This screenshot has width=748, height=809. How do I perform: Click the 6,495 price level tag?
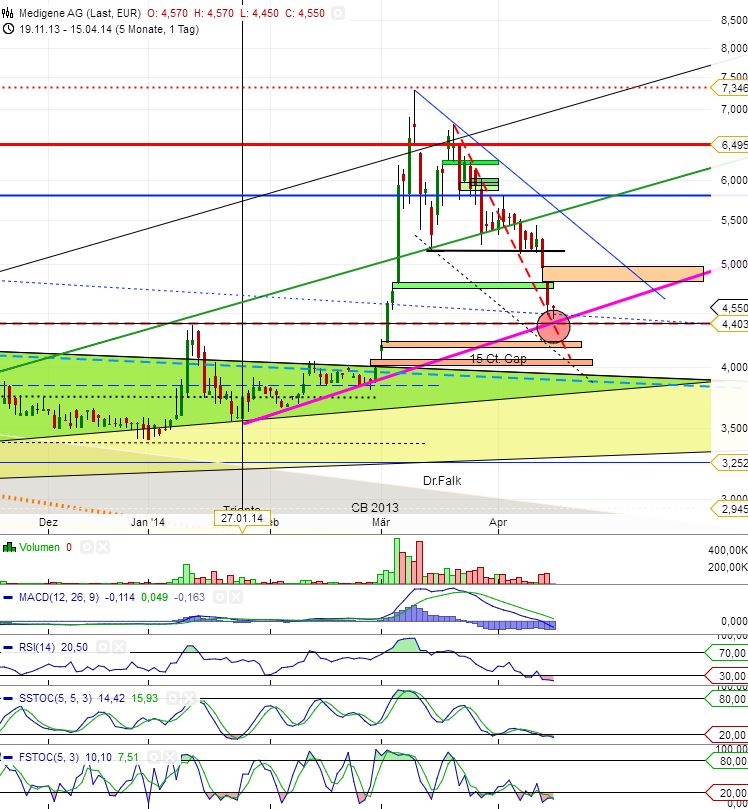730,144
